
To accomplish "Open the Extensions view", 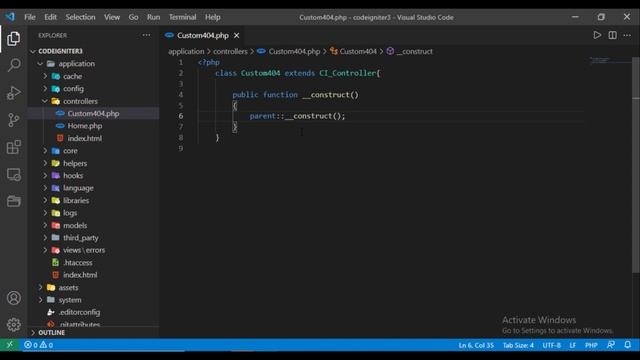I will [13, 147].
